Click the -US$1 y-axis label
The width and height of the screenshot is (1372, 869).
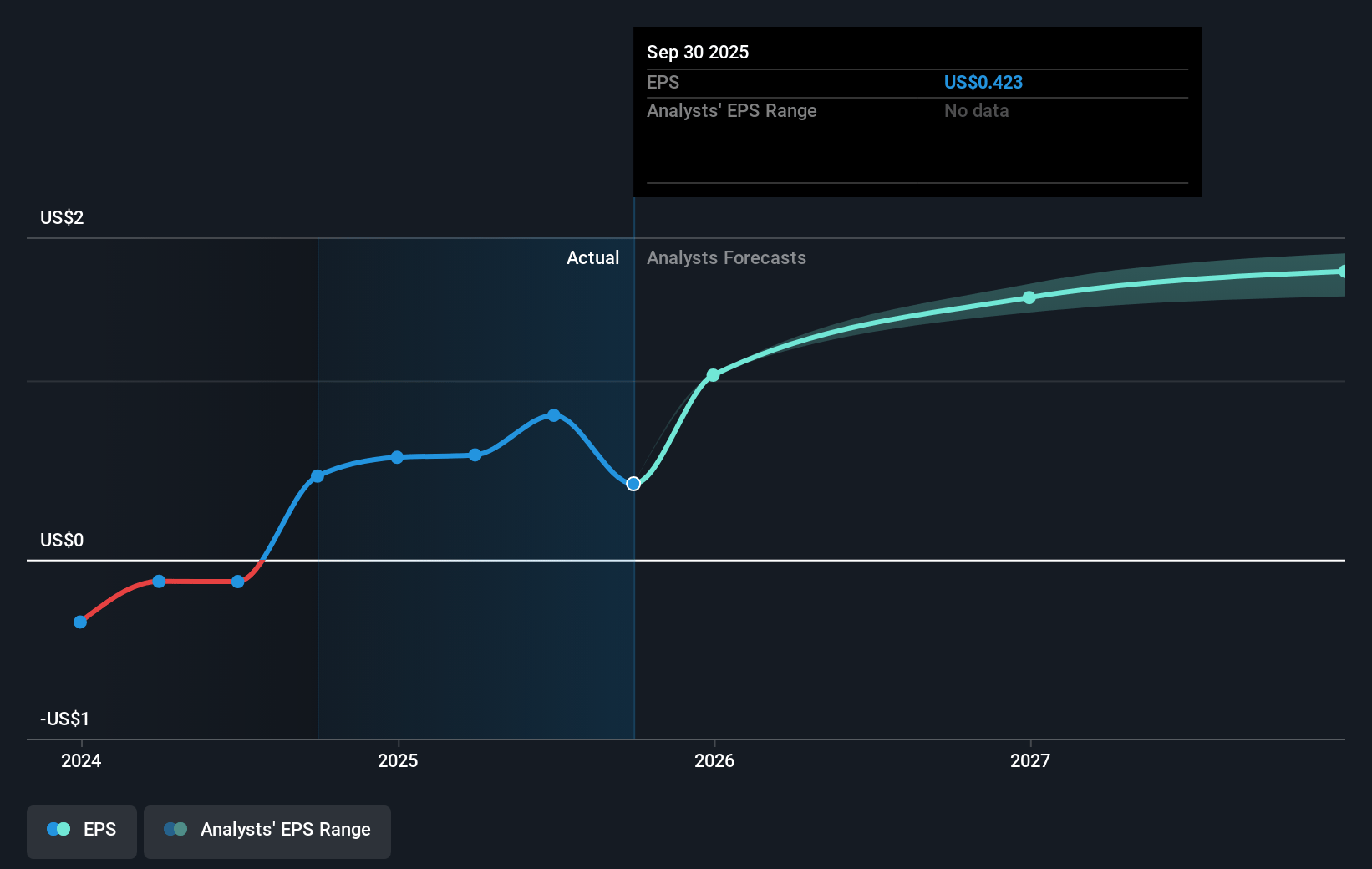tap(64, 719)
